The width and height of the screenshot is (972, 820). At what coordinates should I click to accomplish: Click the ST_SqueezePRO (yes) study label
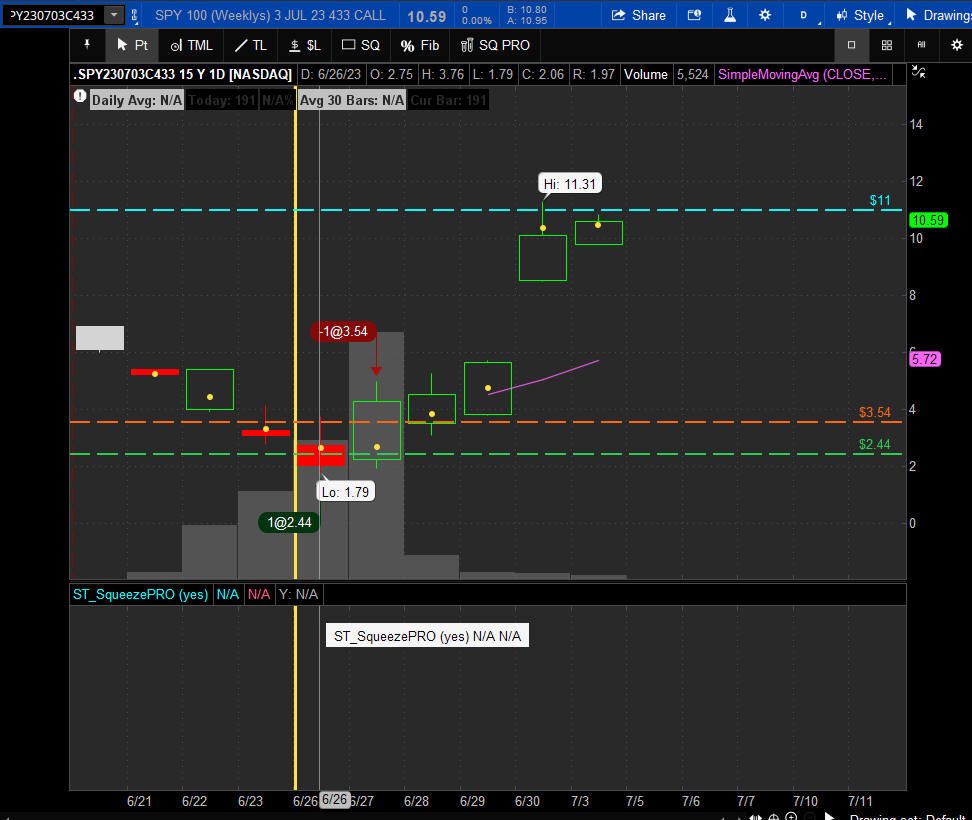coord(141,594)
